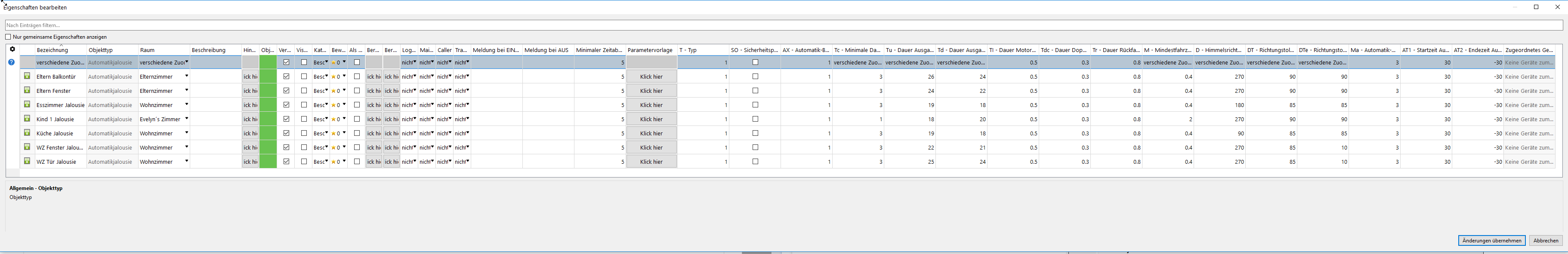Click rating star in WZ Tür Jalousie row

click(333, 162)
